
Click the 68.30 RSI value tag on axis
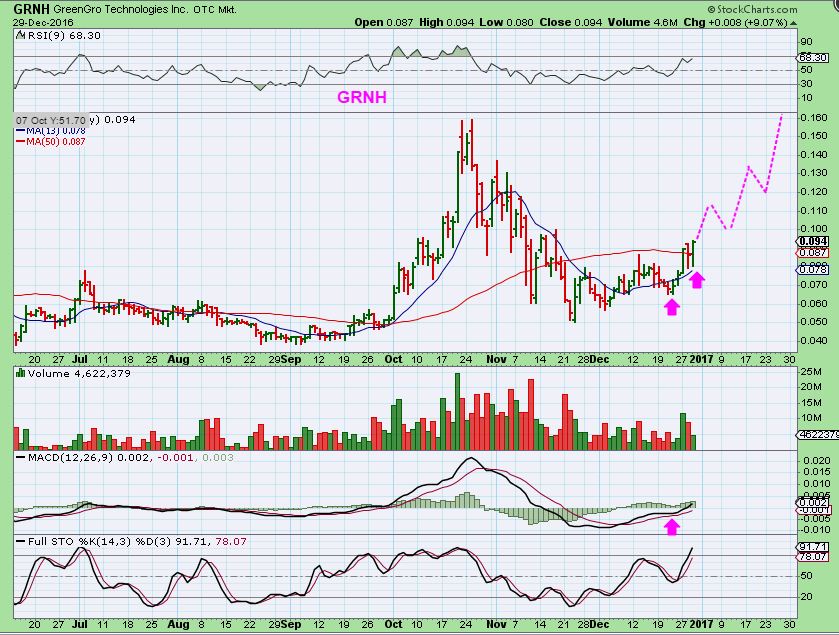(812, 57)
